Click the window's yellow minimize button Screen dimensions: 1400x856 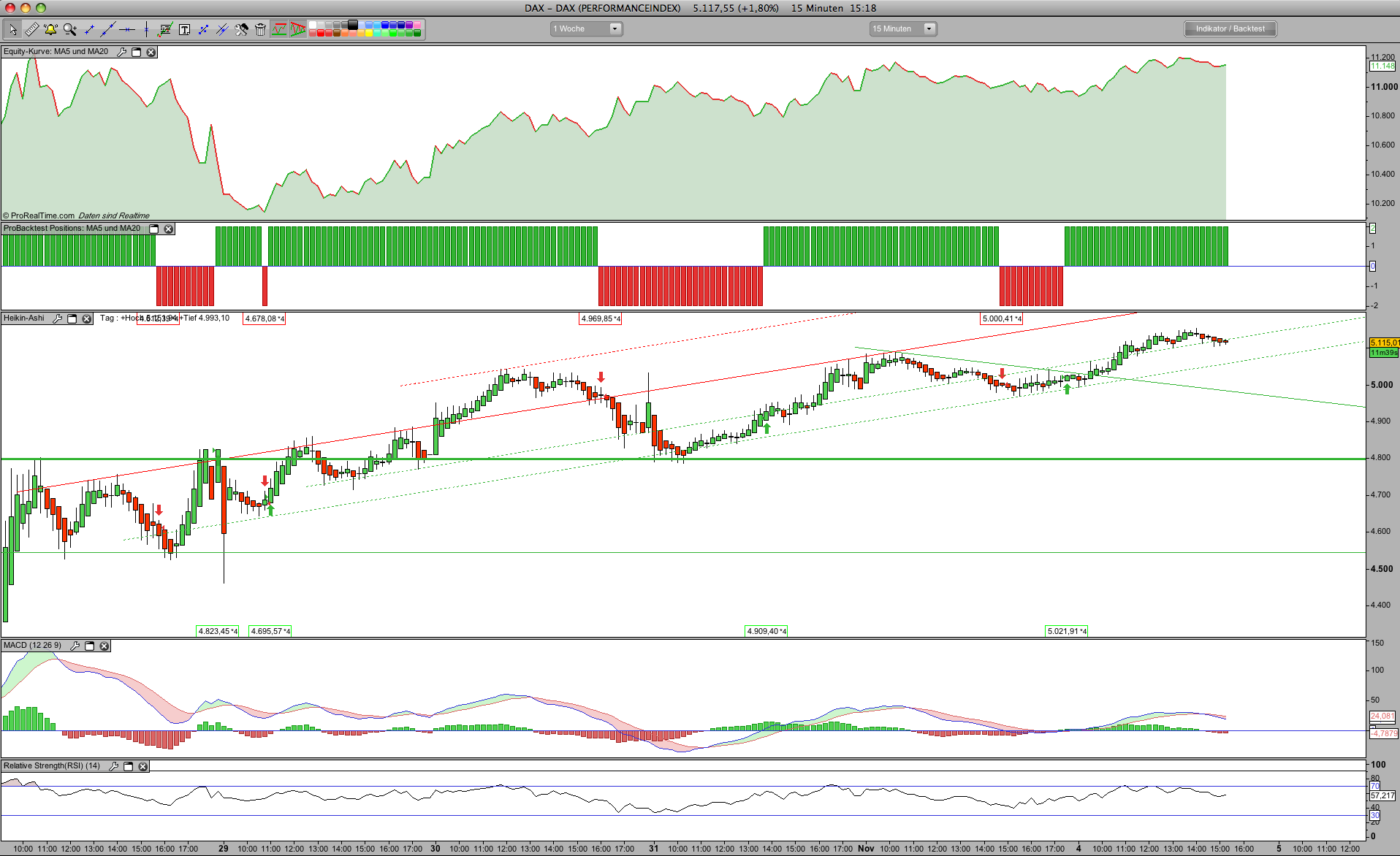[26, 8]
